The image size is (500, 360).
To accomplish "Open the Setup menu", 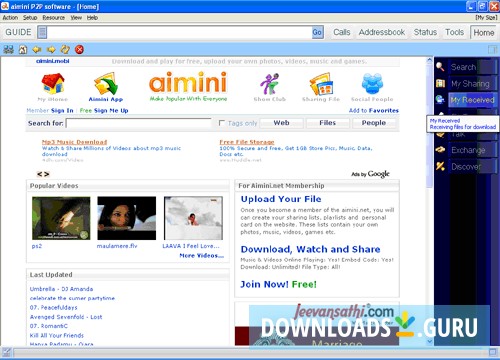I will pyautogui.click(x=30, y=18).
